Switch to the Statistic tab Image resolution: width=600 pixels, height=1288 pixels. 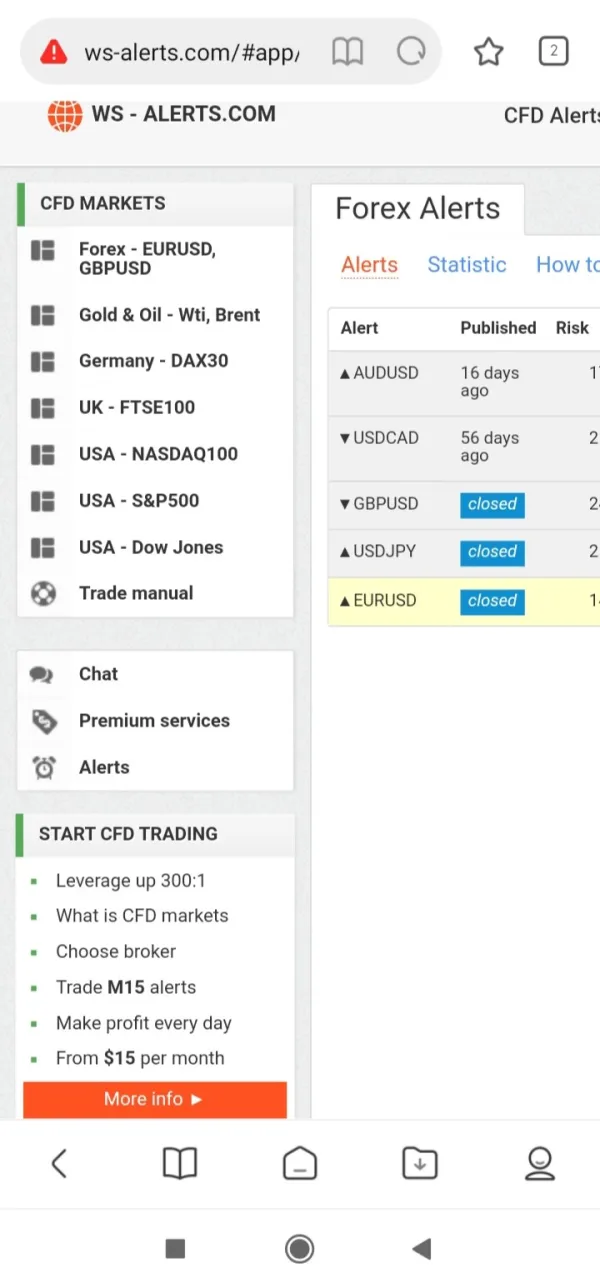click(x=466, y=265)
